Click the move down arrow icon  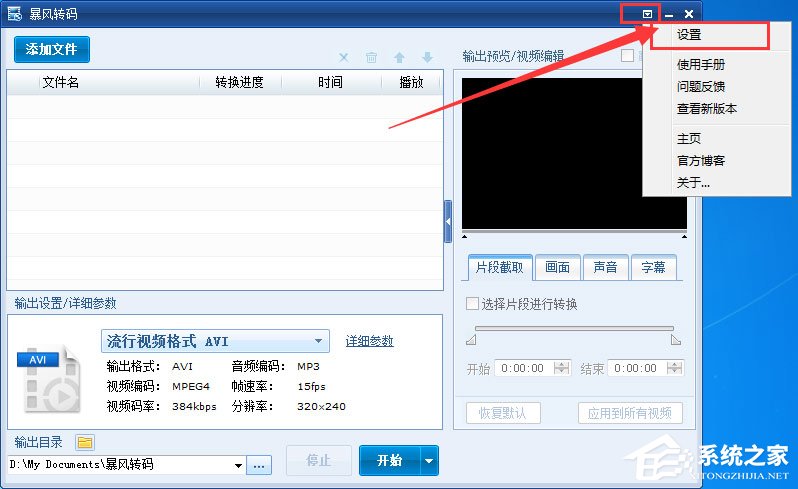tap(427, 58)
